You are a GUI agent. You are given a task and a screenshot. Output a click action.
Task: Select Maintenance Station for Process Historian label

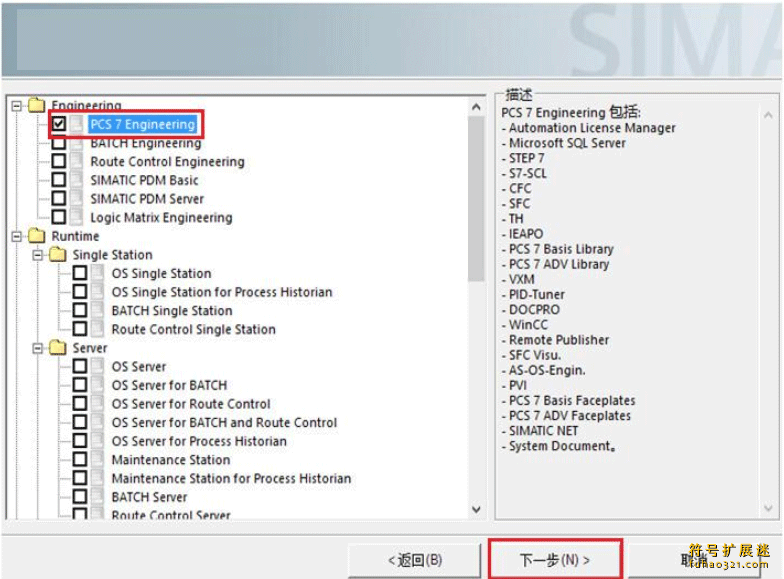click(x=232, y=478)
